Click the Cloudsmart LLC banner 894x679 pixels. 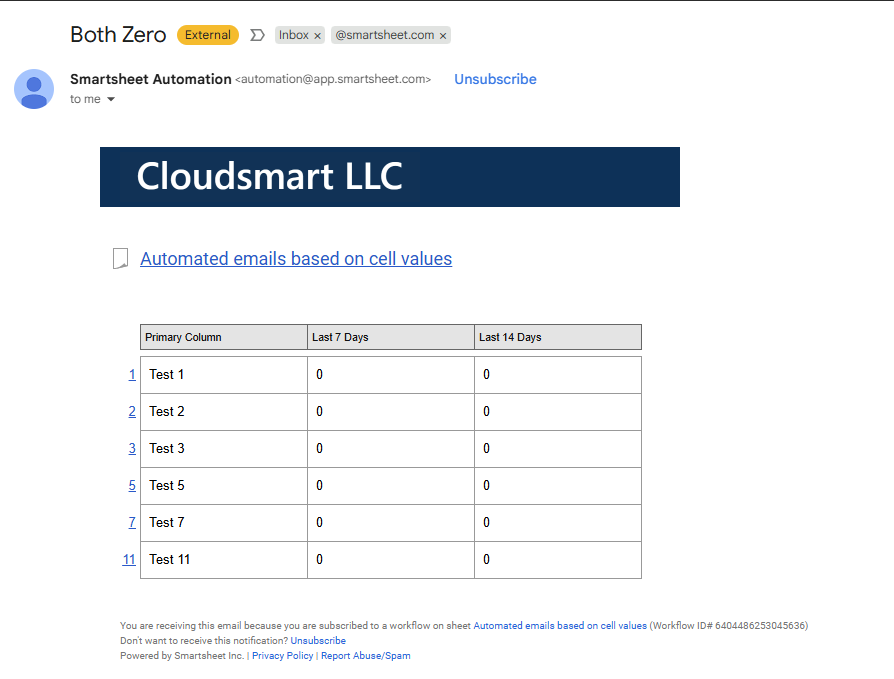[390, 177]
